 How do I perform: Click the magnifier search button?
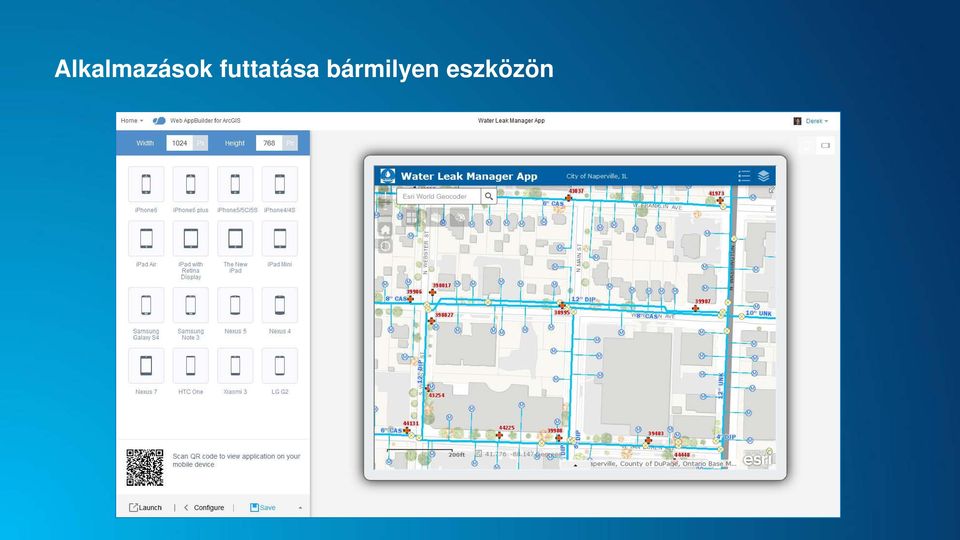(489, 197)
